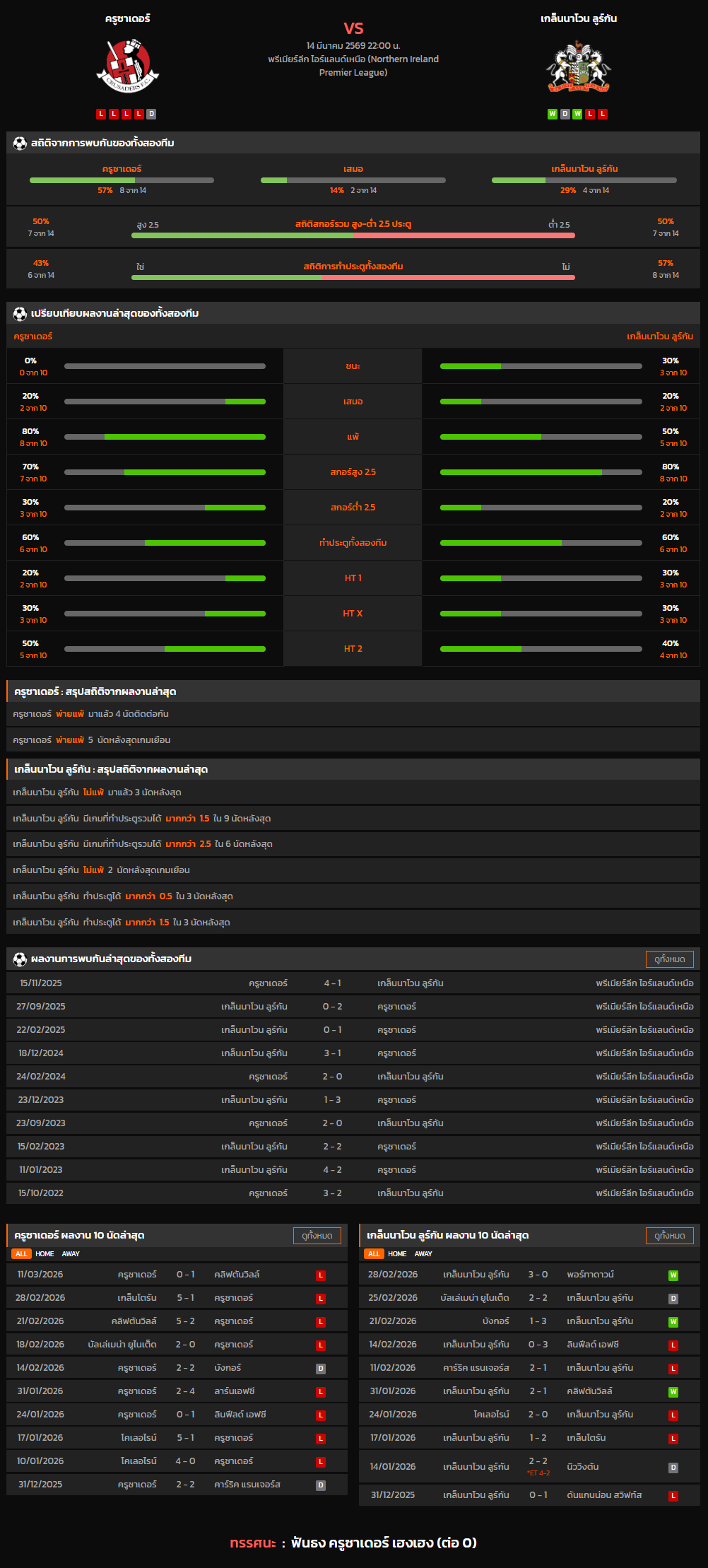
Task: Click the 15/11/2025 Crusaders 4-1 match row
Action: pos(353,983)
